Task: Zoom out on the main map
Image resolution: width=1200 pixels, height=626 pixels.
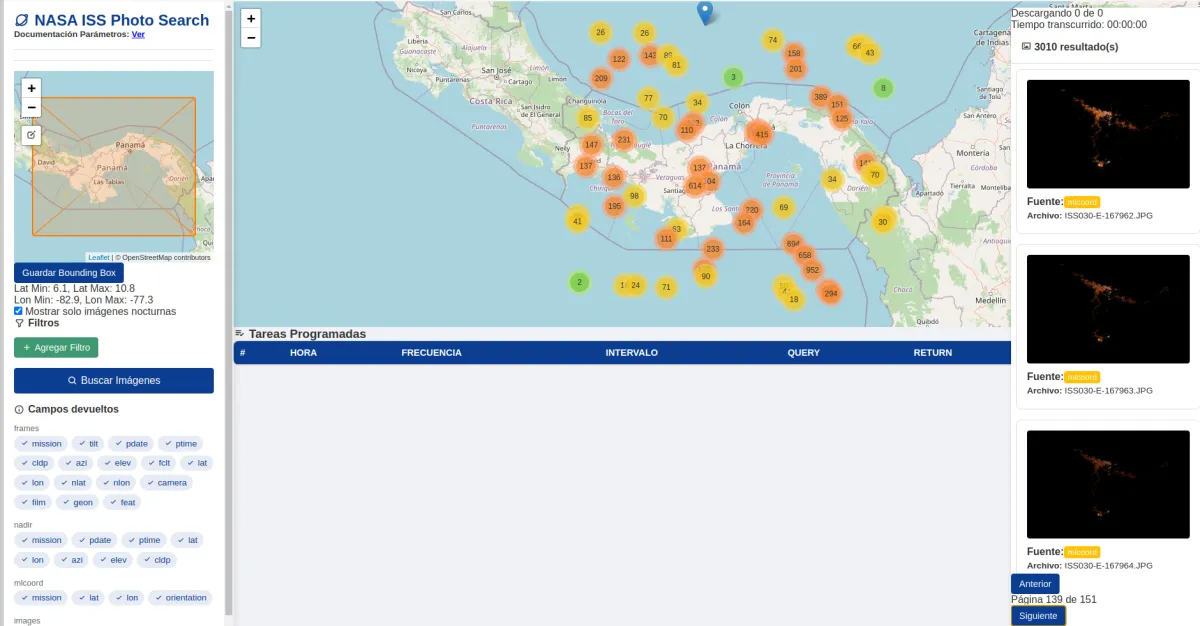Action: (x=251, y=38)
